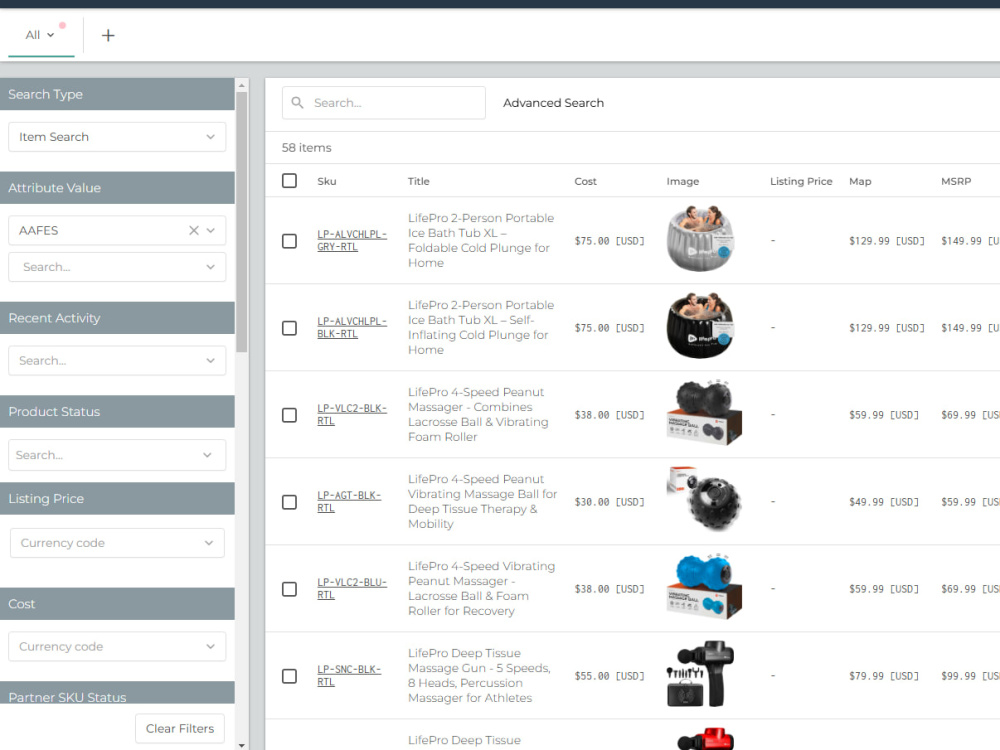Expand the AAFES attribute dropdown arrow
The height and width of the screenshot is (750, 1000).
pyautogui.click(x=211, y=230)
